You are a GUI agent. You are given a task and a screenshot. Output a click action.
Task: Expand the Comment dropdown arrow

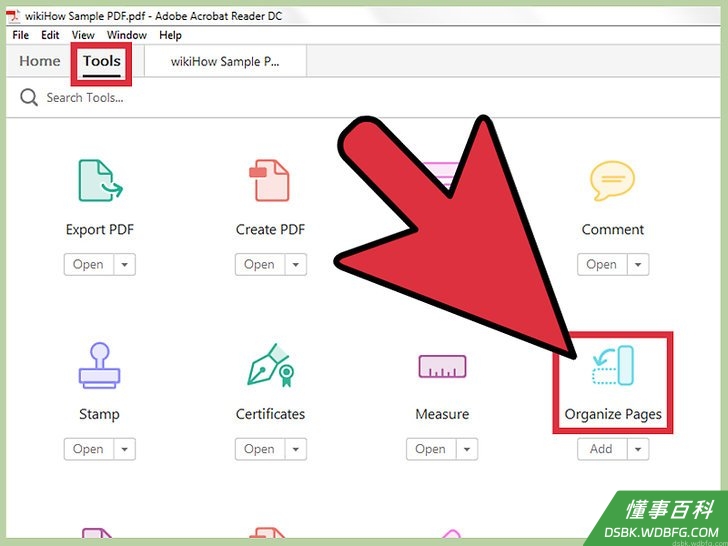(638, 265)
